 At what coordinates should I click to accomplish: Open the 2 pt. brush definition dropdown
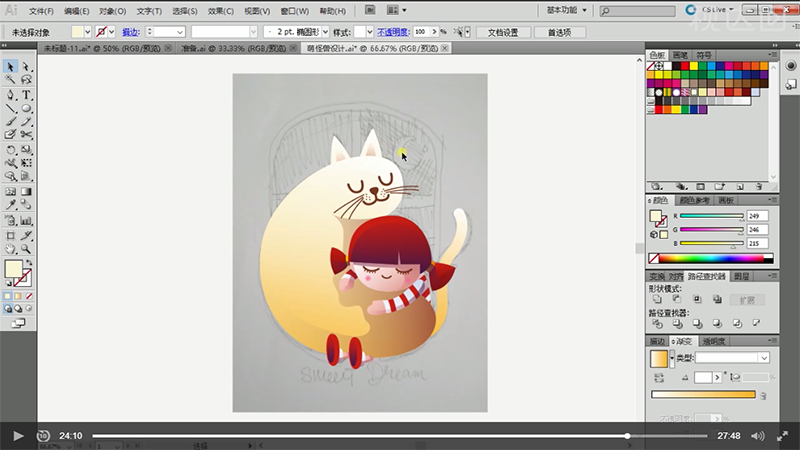click(325, 32)
